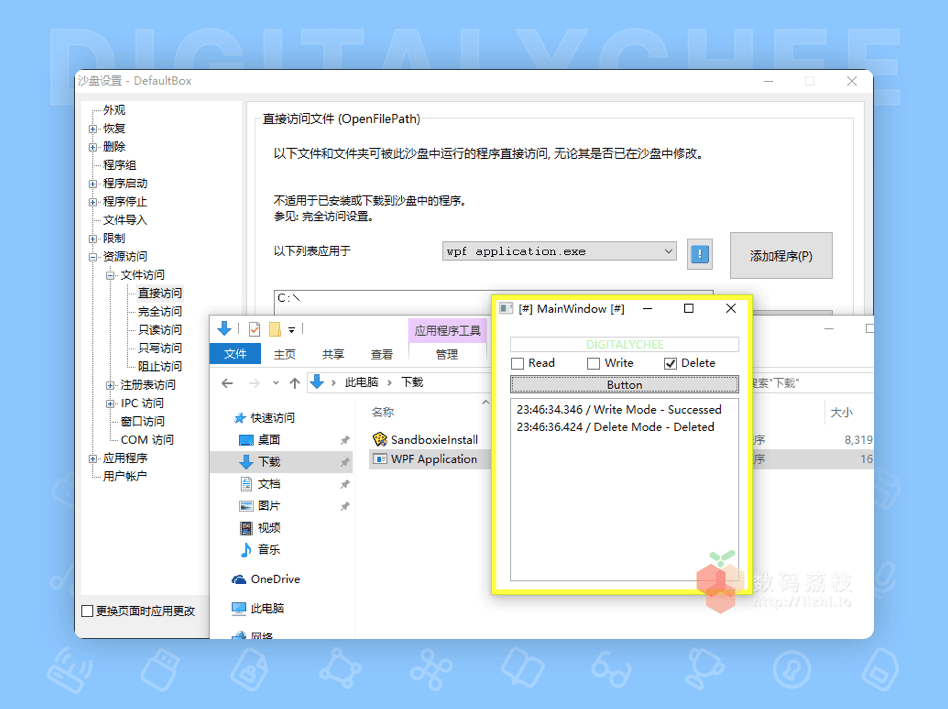Expand the 应用程序 tree node
Screen dimensions: 948x709
[93, 458]
